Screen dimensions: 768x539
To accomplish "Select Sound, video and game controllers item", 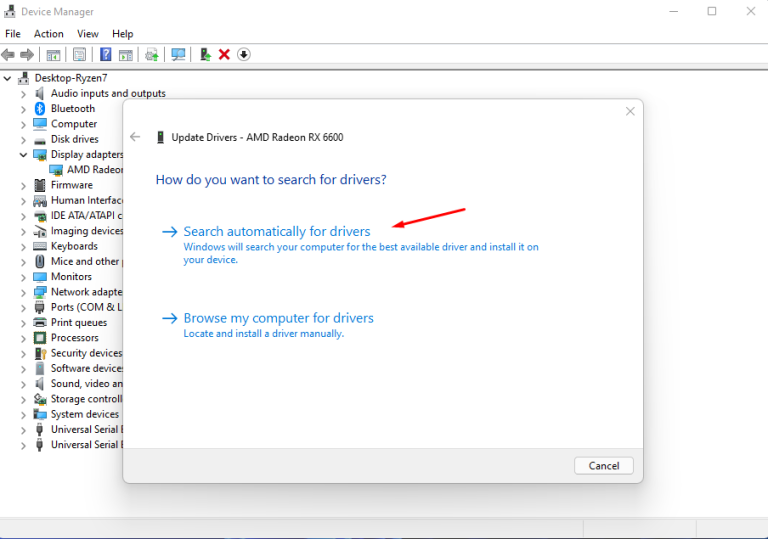I will coord(87,384).
